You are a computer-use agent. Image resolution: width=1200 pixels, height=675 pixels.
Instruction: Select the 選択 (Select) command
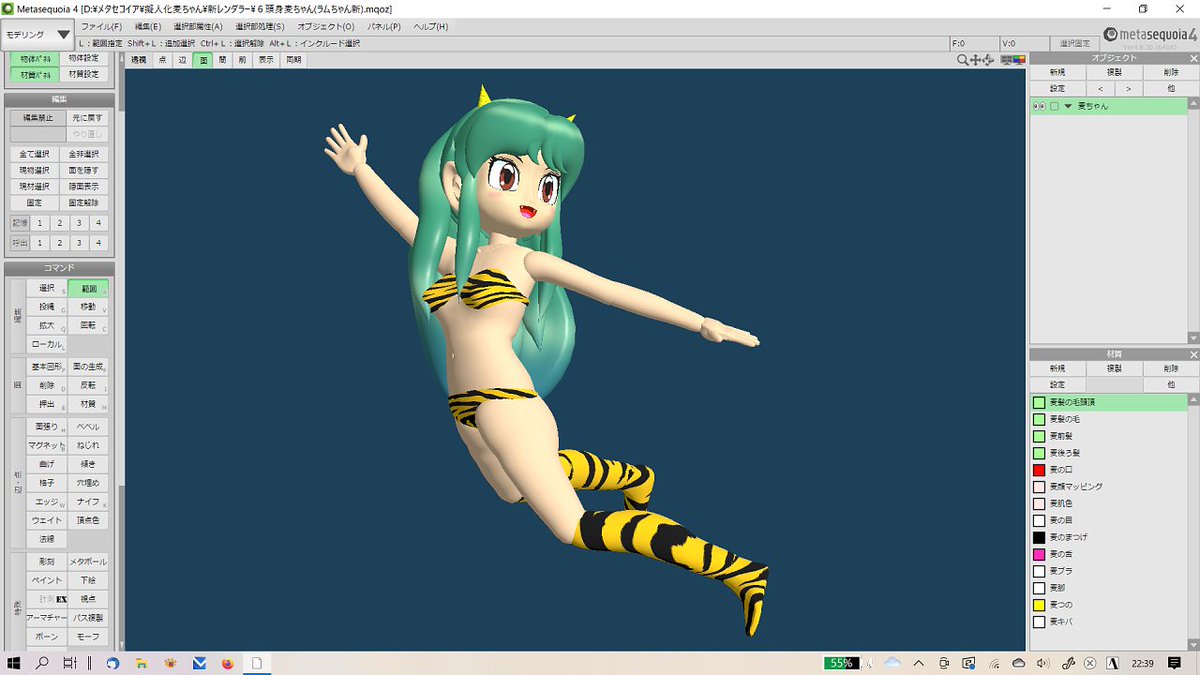47,288
